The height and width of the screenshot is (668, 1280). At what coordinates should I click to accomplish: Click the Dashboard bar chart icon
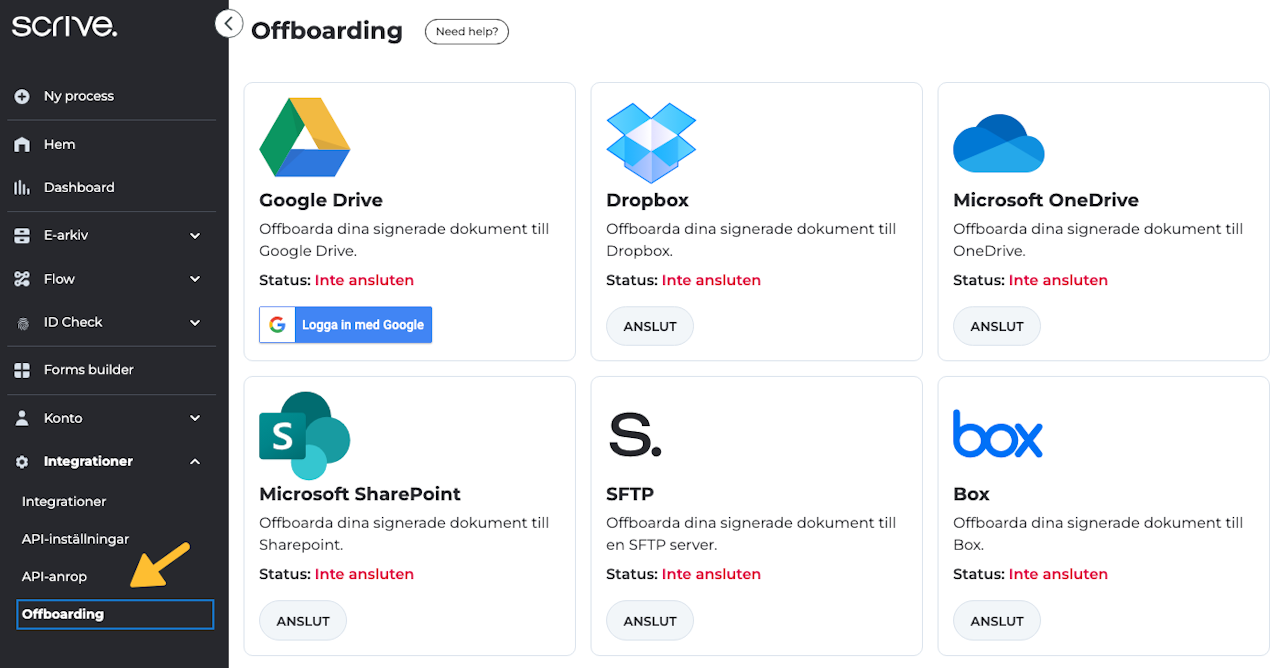point(22,188)
